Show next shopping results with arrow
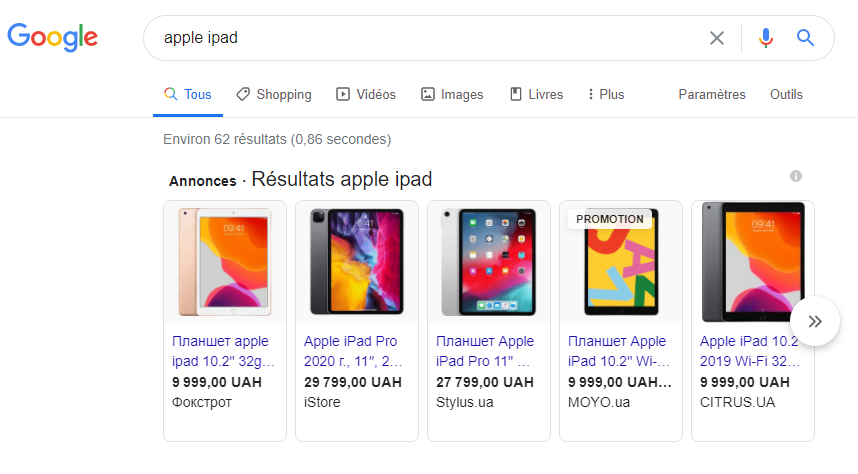This screenshot has height=474, width=858. tap(815, 321)
